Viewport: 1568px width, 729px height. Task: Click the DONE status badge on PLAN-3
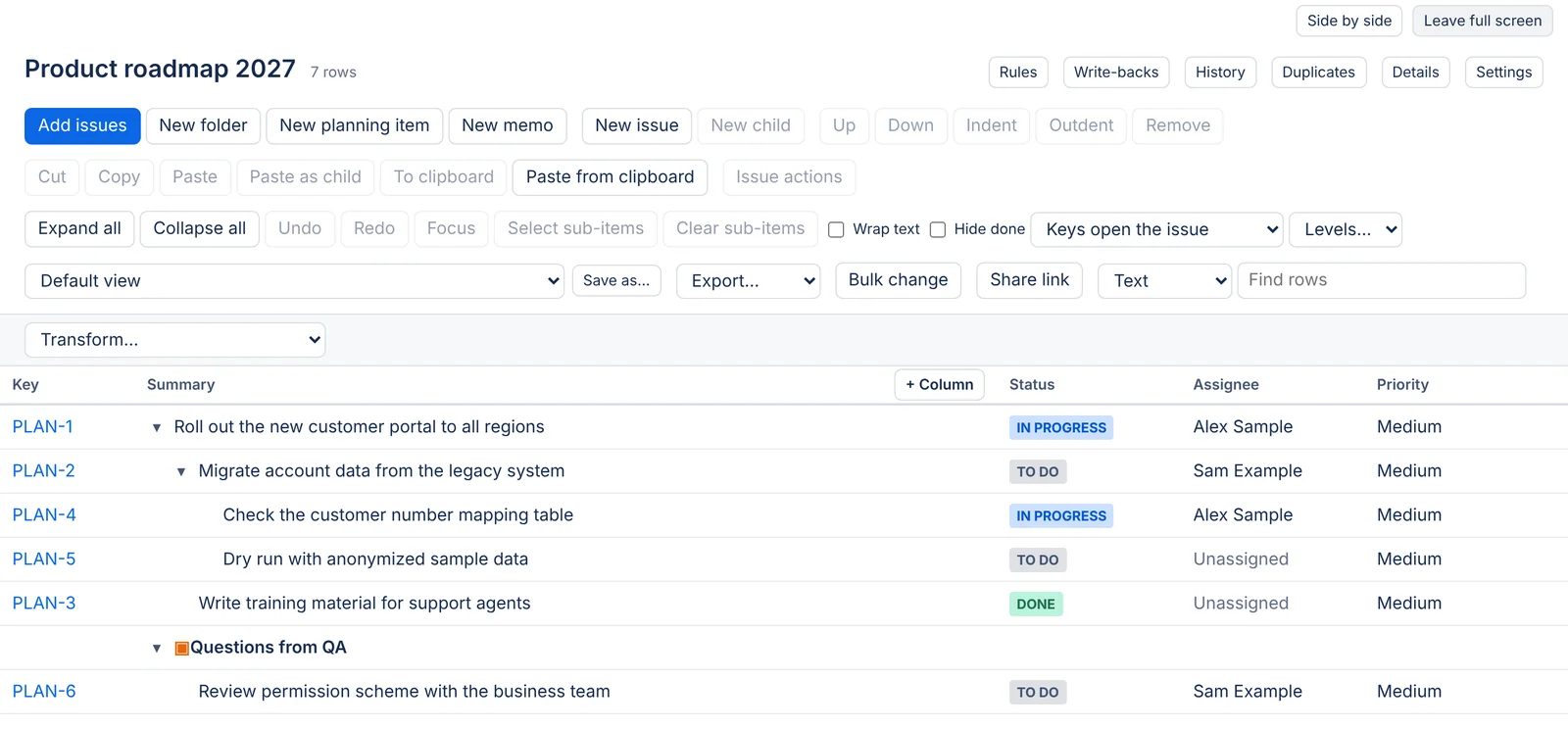tap(1036, 605)
